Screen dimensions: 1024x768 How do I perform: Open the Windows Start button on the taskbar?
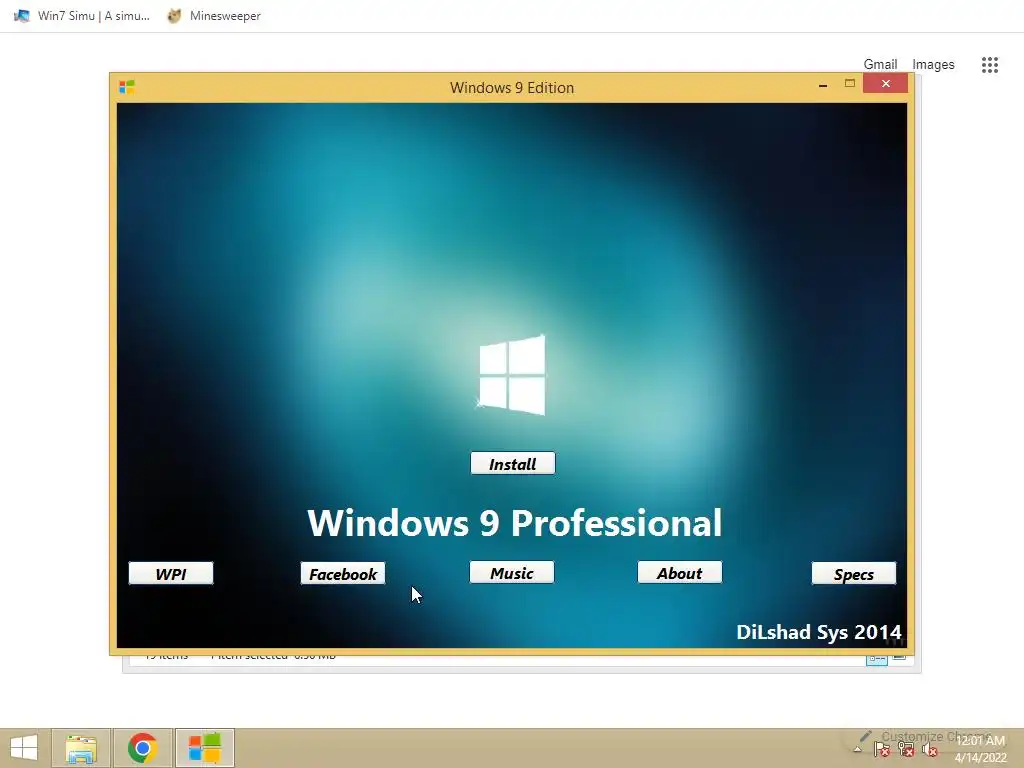point(24,748)
